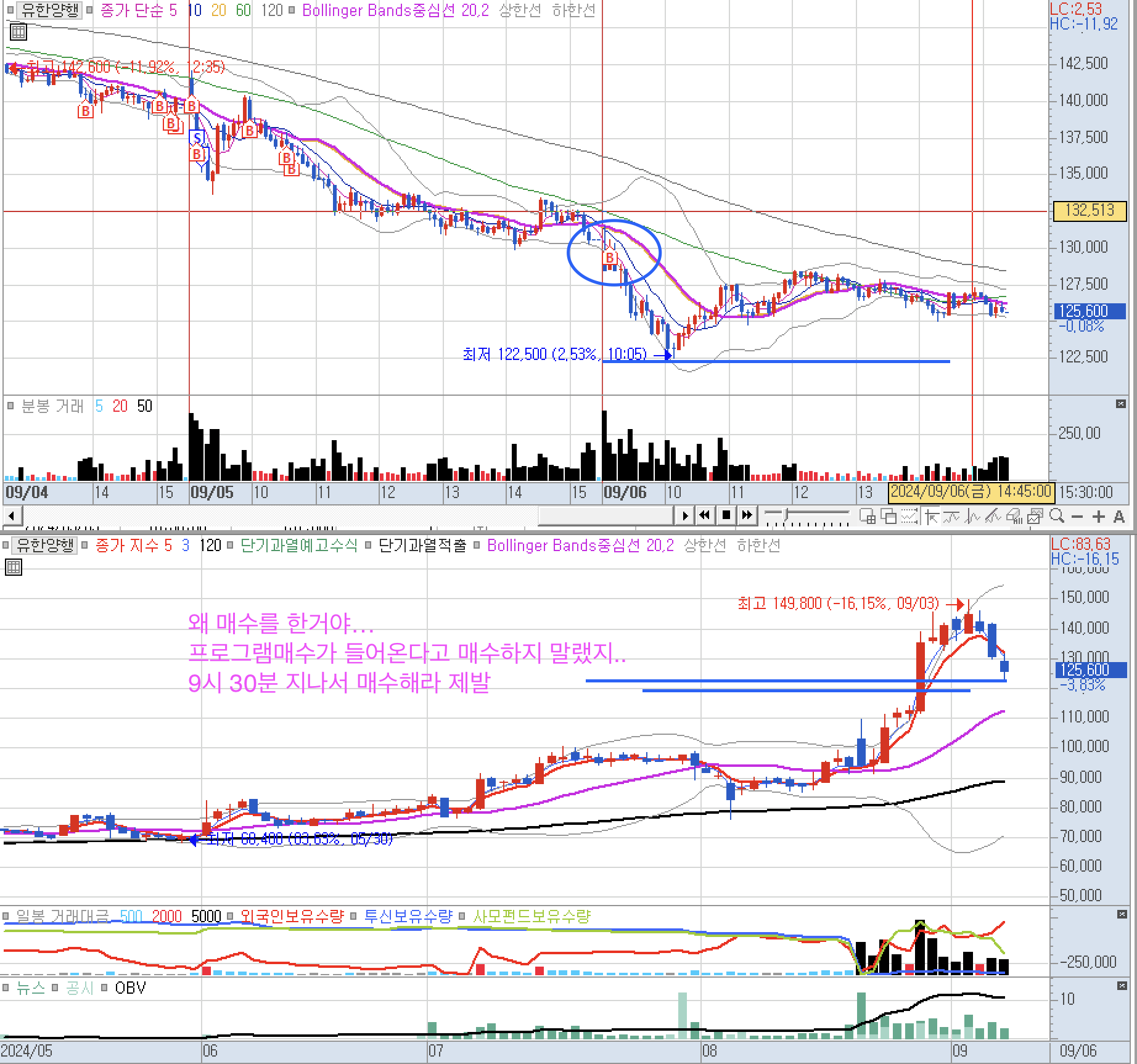Viewport: 1137px width, 1064px height.
Task: Toggle the 단기과열적출 checkbox
Action: 368,546
